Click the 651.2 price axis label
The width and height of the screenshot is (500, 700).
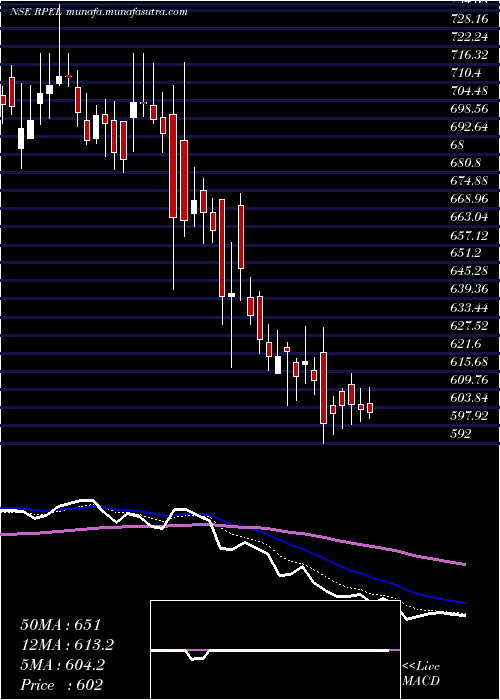tap(466, 253)
